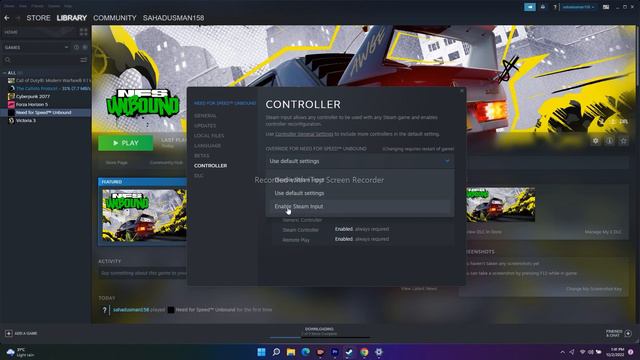Image resolution: width=640 pixels, height=360 pixels.
Task: Open the LIBRARY tab
Action: [x=71, y=18]
